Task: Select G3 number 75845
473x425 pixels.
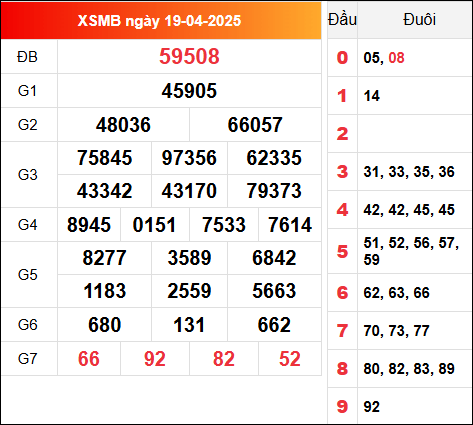Action: point(105,158)
